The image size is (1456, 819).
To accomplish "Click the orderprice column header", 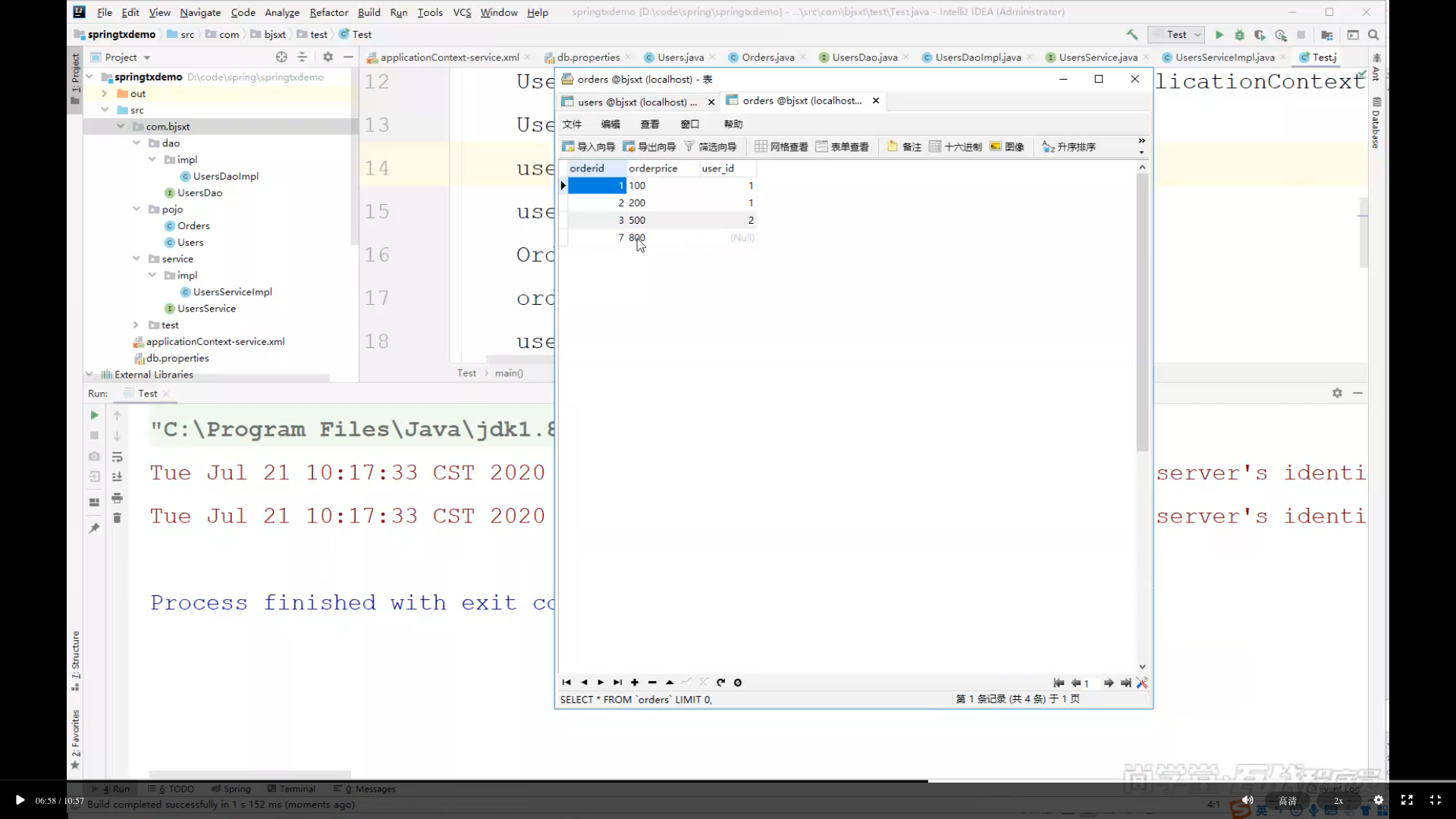I will pos(662,168).
